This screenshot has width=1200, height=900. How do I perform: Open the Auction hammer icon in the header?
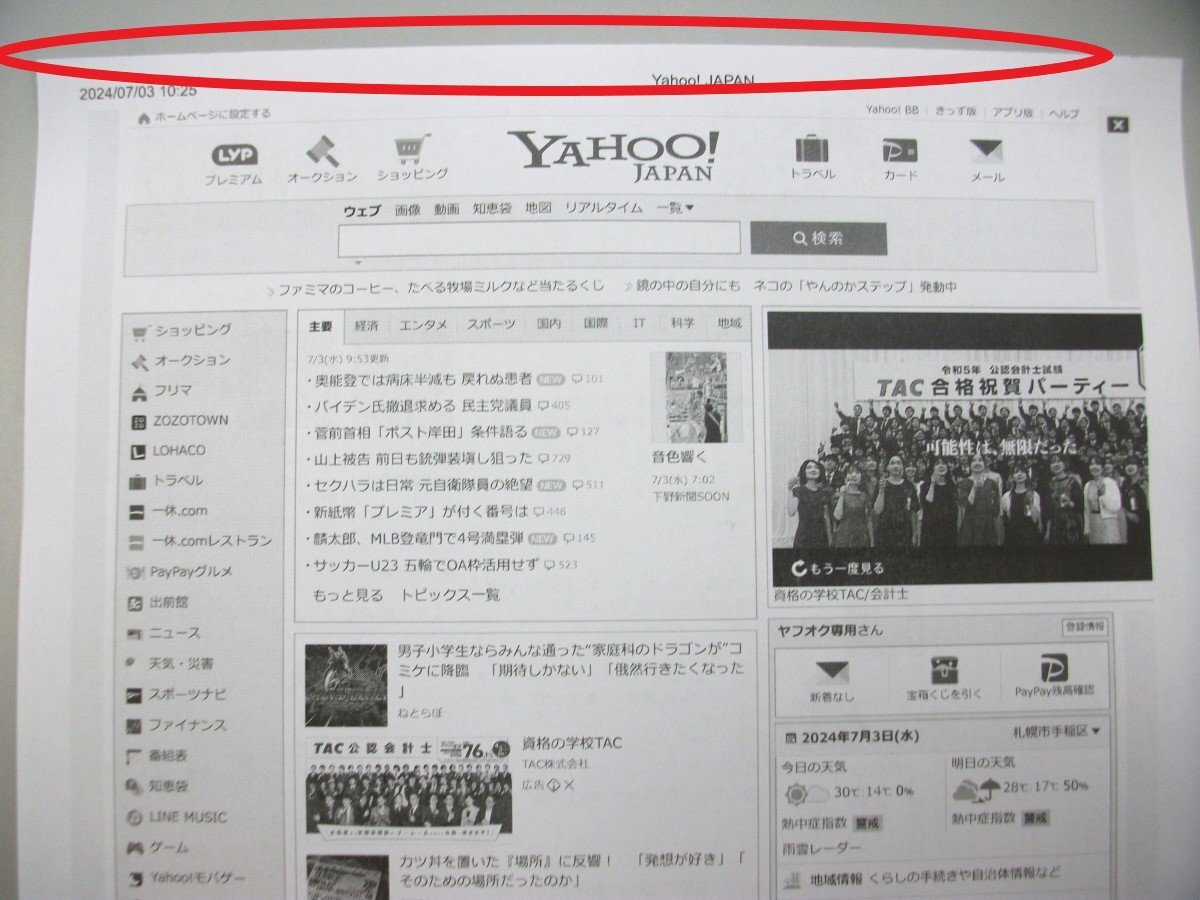click(321, 151)
